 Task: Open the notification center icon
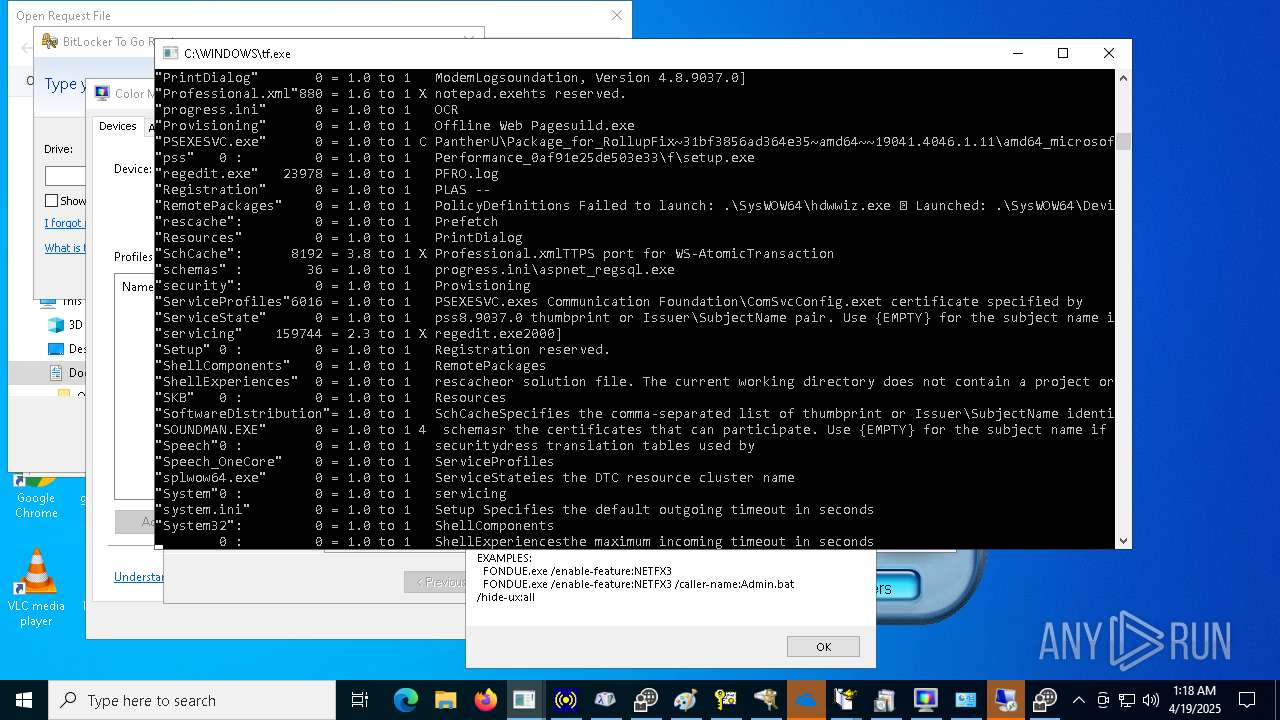point(1247,700)
